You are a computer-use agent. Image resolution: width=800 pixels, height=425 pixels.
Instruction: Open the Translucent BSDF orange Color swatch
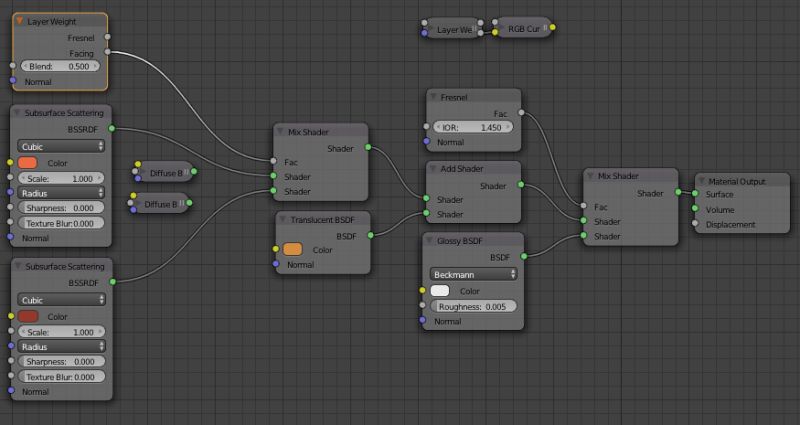[292, 249]
